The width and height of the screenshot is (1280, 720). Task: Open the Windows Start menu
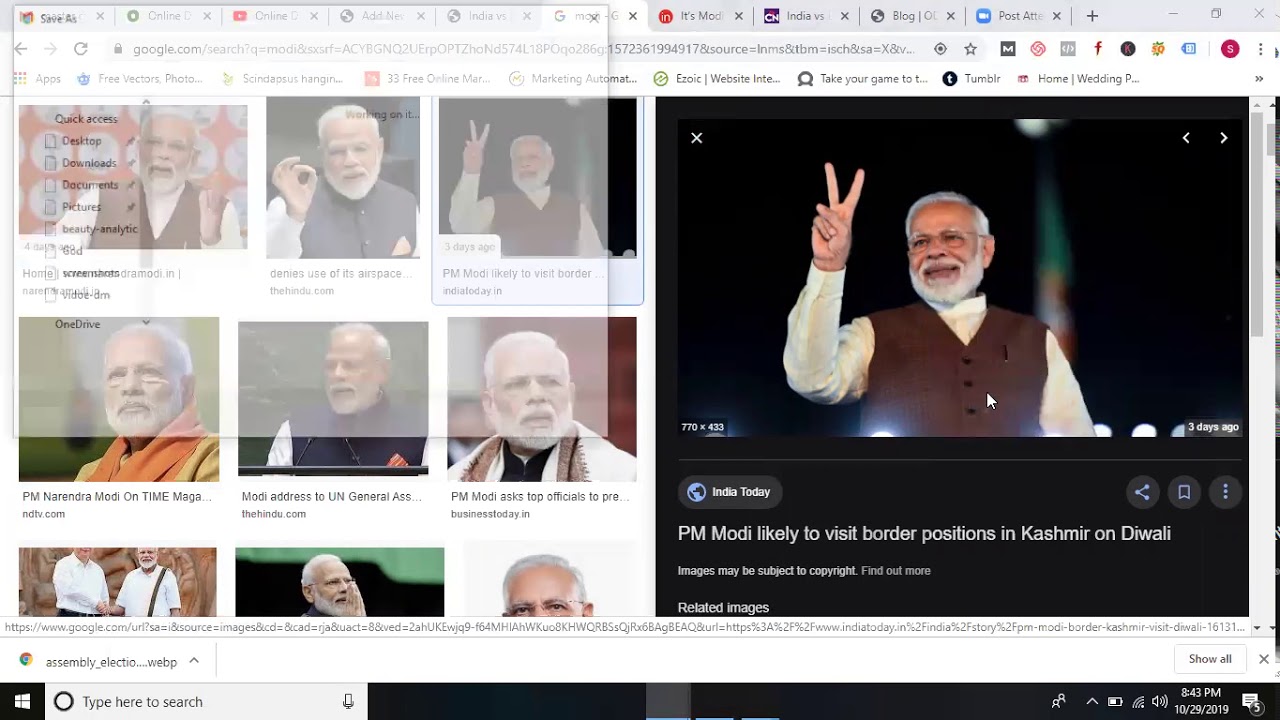coord(22,702)
